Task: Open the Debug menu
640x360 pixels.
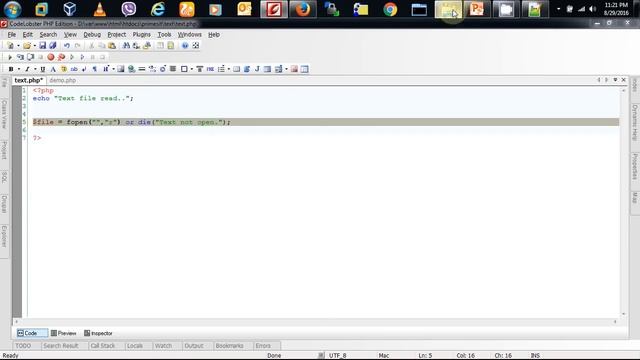Action: tap(92, 35)
